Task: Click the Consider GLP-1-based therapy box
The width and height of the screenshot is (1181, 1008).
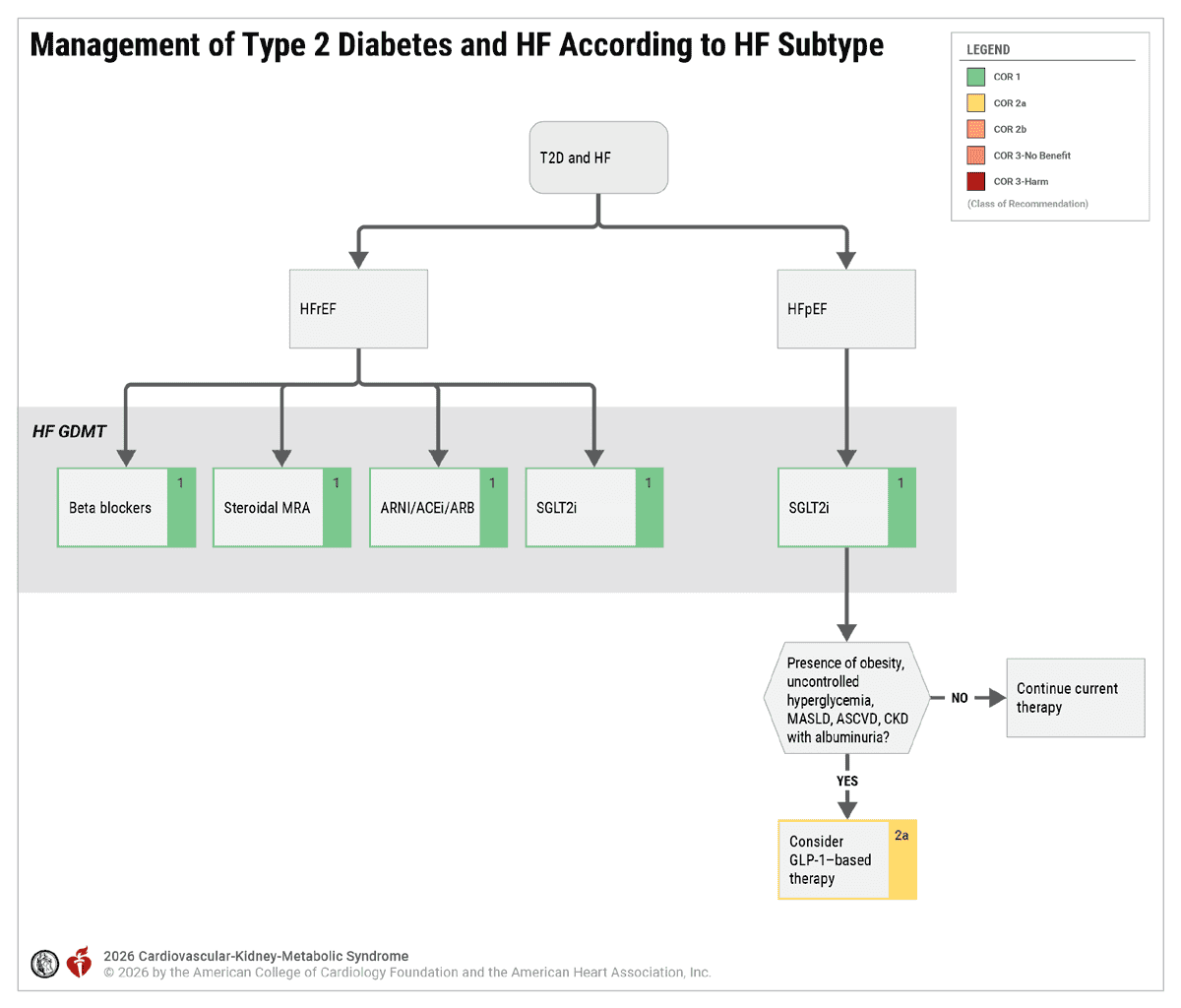Action: (847, 859)
